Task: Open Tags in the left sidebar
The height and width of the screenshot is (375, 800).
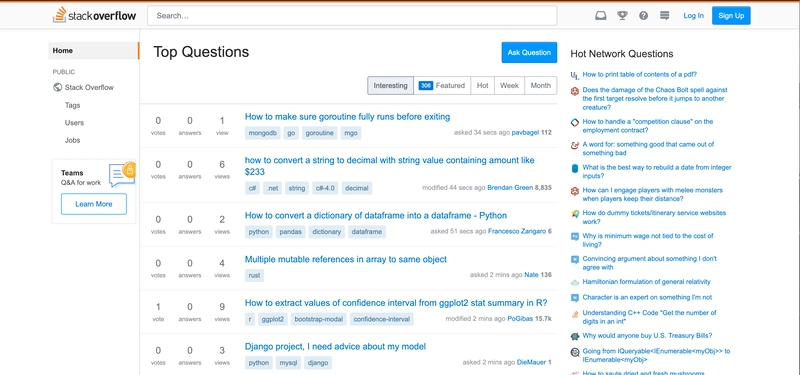Action: tap(72, 105)
